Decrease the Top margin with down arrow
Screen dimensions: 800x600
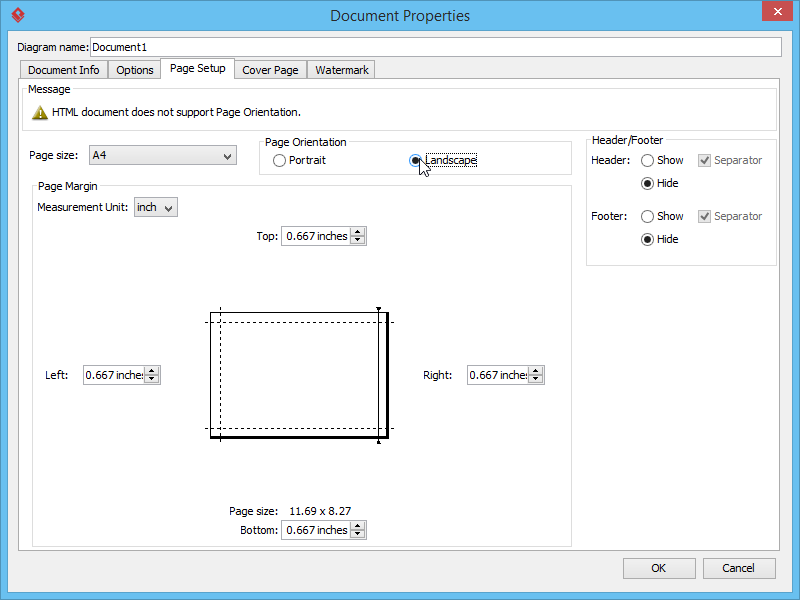click(358, 240)
